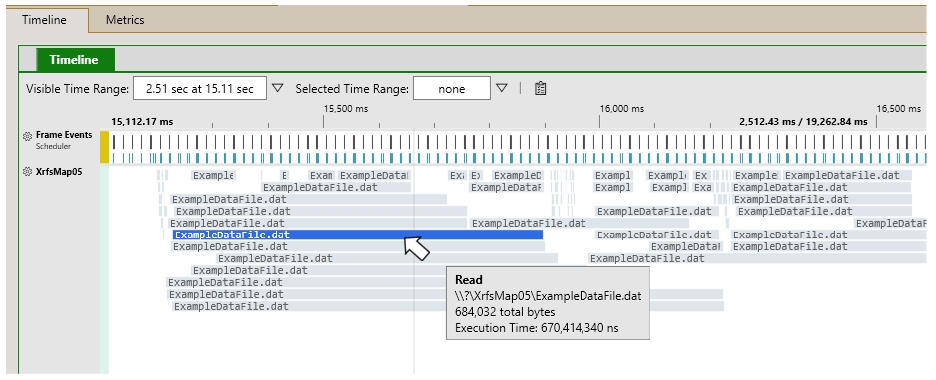This screenshot has width=936, height=380.
Task: Open the Frame Events gear settings
Action: [x=27, y=137]
